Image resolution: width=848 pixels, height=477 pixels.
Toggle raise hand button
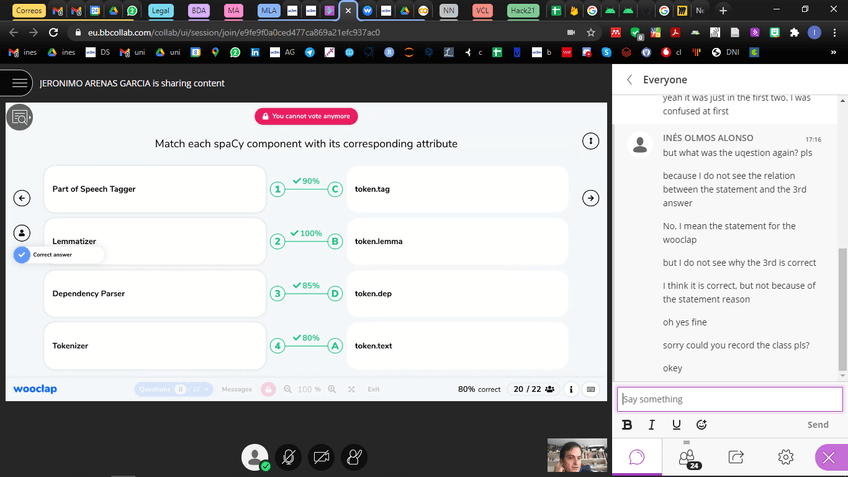point(353,457)
